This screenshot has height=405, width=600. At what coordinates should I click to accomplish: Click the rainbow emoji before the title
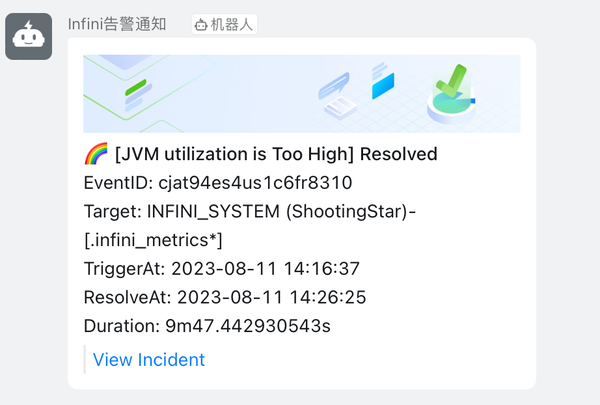(x=96, y=155)
